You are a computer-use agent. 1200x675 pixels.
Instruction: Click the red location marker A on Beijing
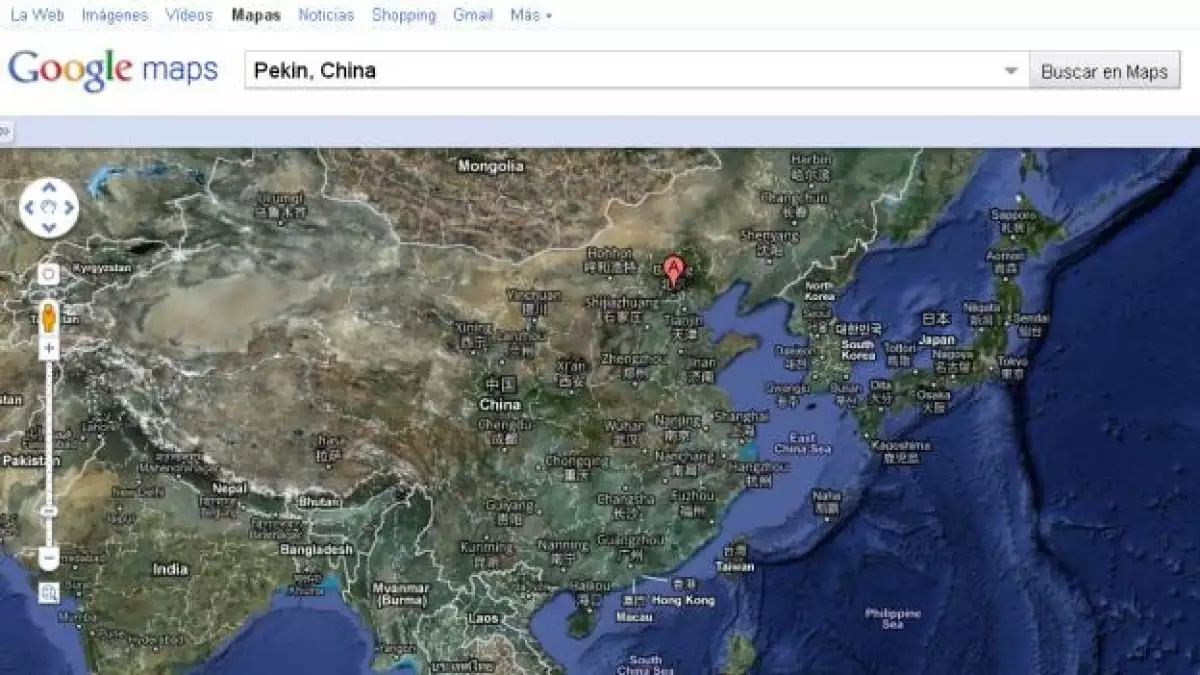675,270
